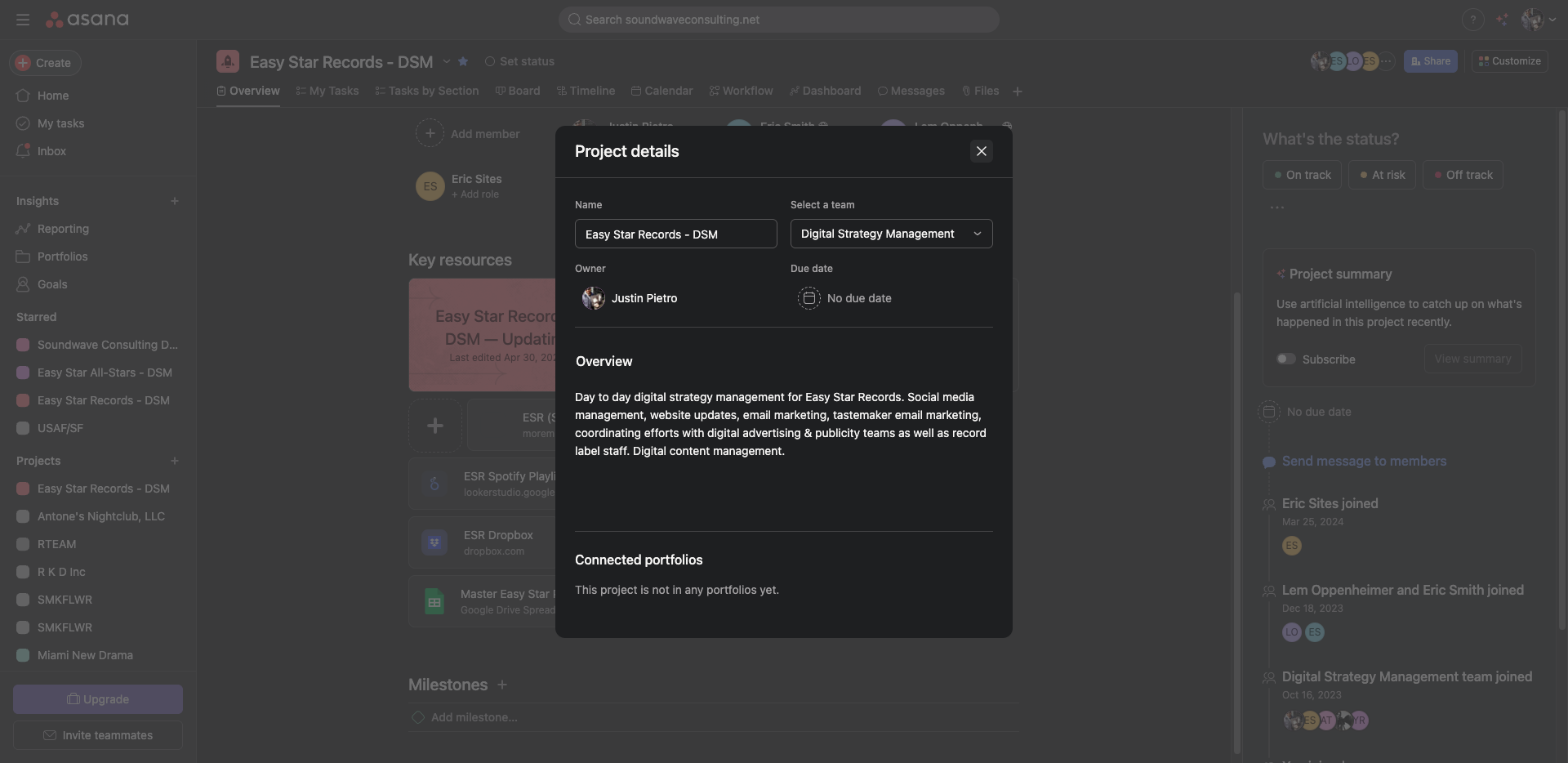Open the Select a team dropdown

(891, 234)
